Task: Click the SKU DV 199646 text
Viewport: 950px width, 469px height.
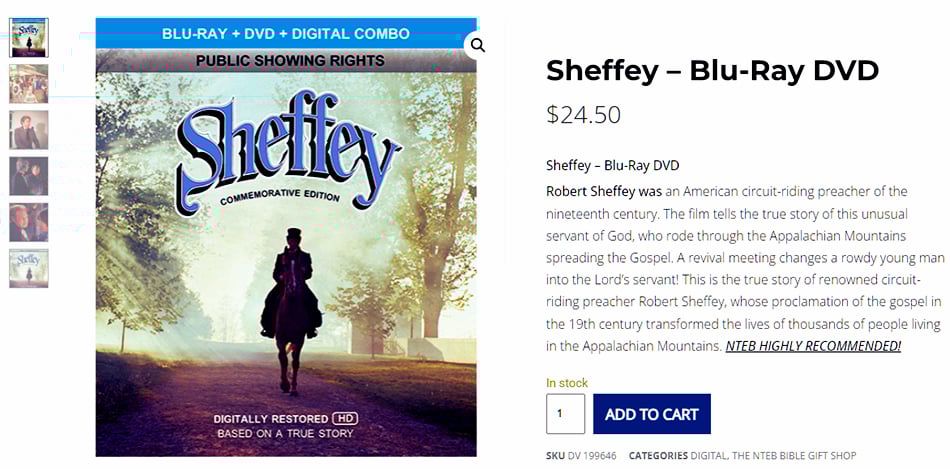Action: pyautogui.click(x=581, y=456)
